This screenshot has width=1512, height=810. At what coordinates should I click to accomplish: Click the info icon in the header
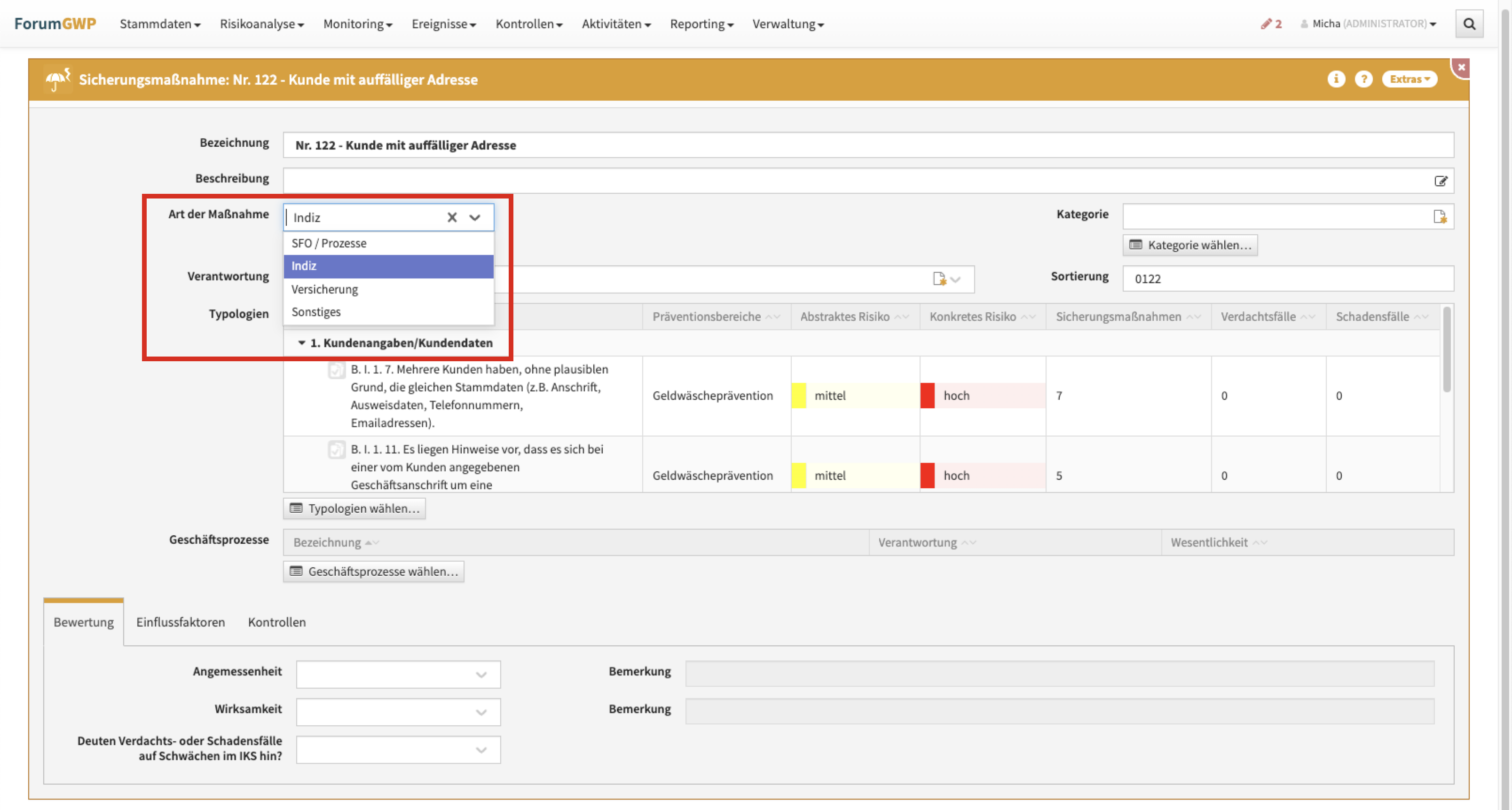click(x=1336, y=79)
